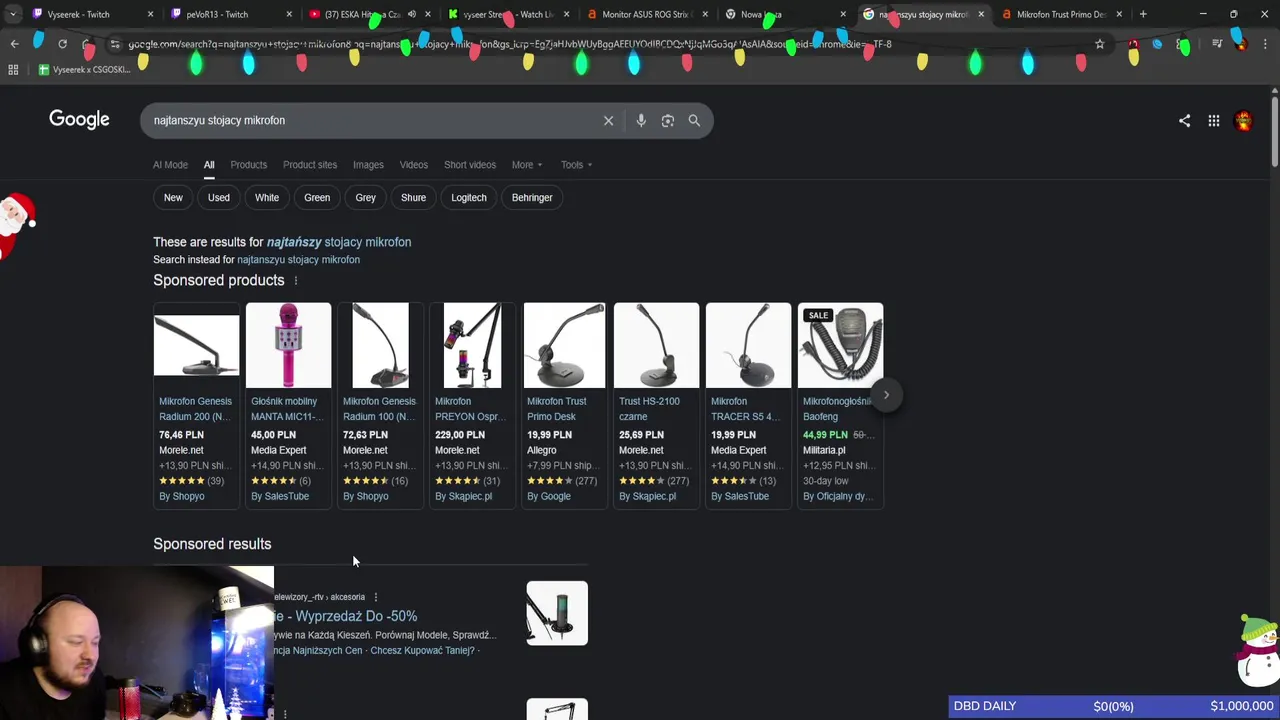Apply the Used filter chip

[218, 198]
